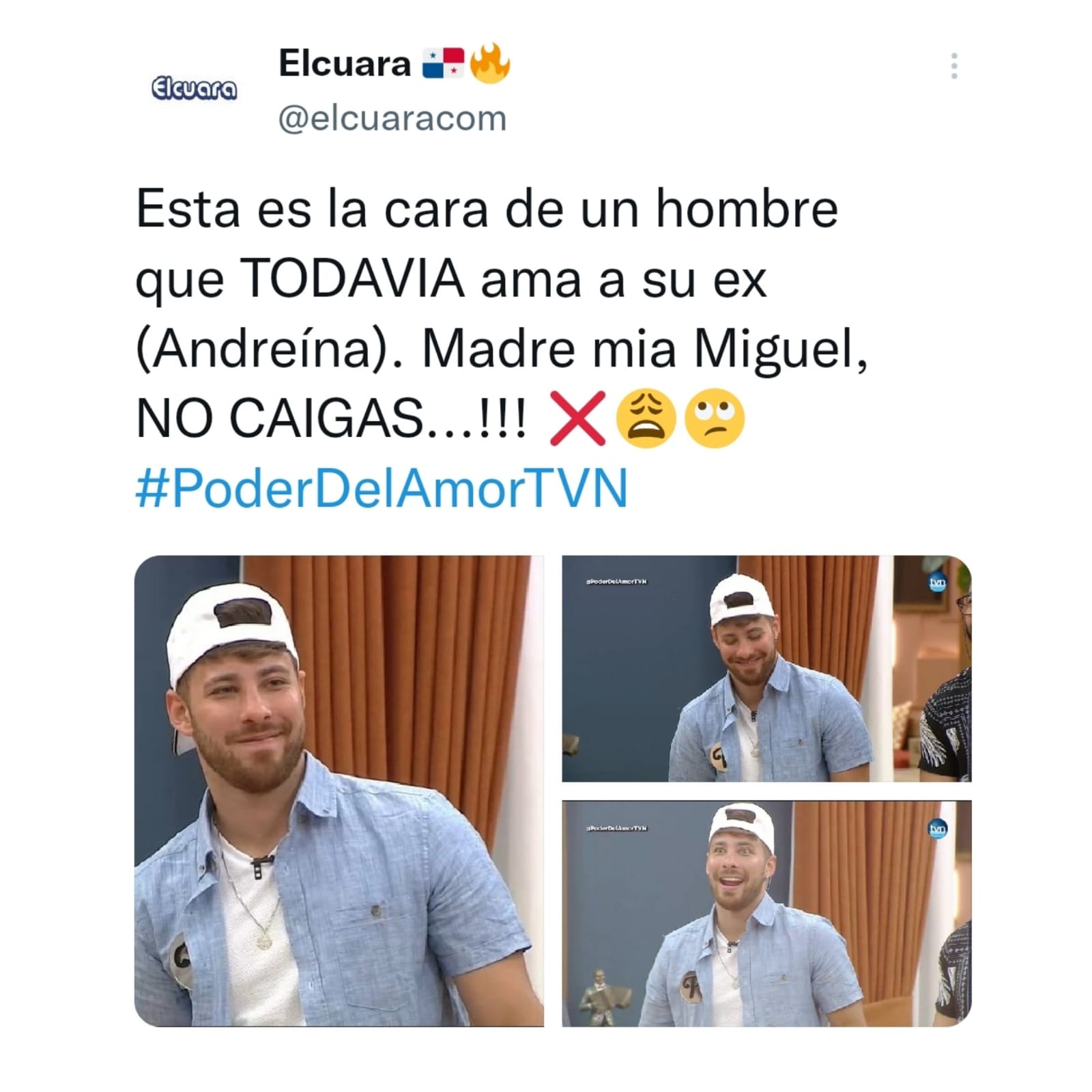The height and width of the screenshot is (1092, 1092).
Task: Click the Panama flag emoji beside Elcuara
Action: pyautogui.click(x=443, y=63)
